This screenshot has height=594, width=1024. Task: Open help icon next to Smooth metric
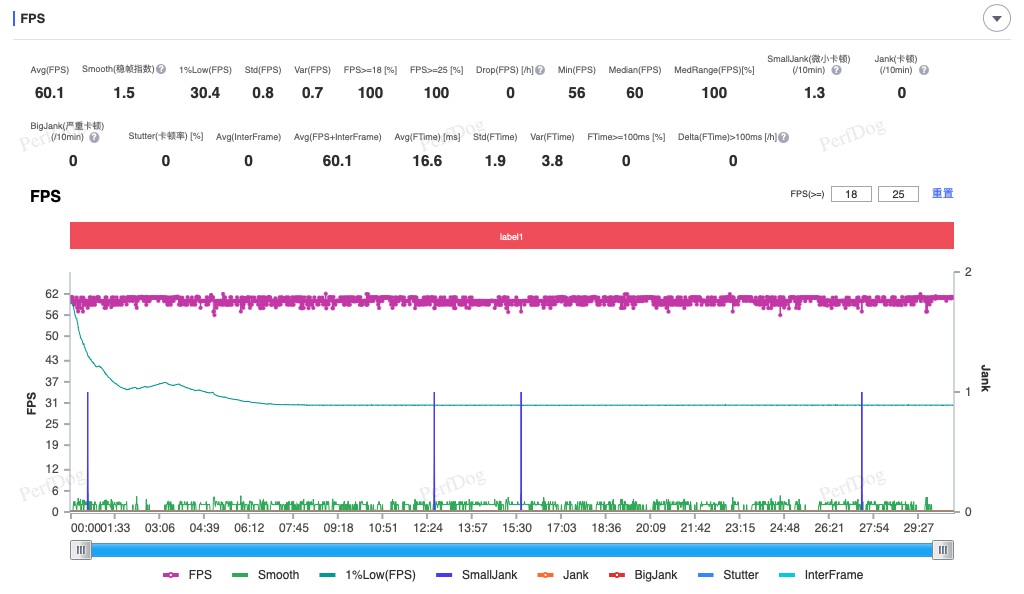161,69
